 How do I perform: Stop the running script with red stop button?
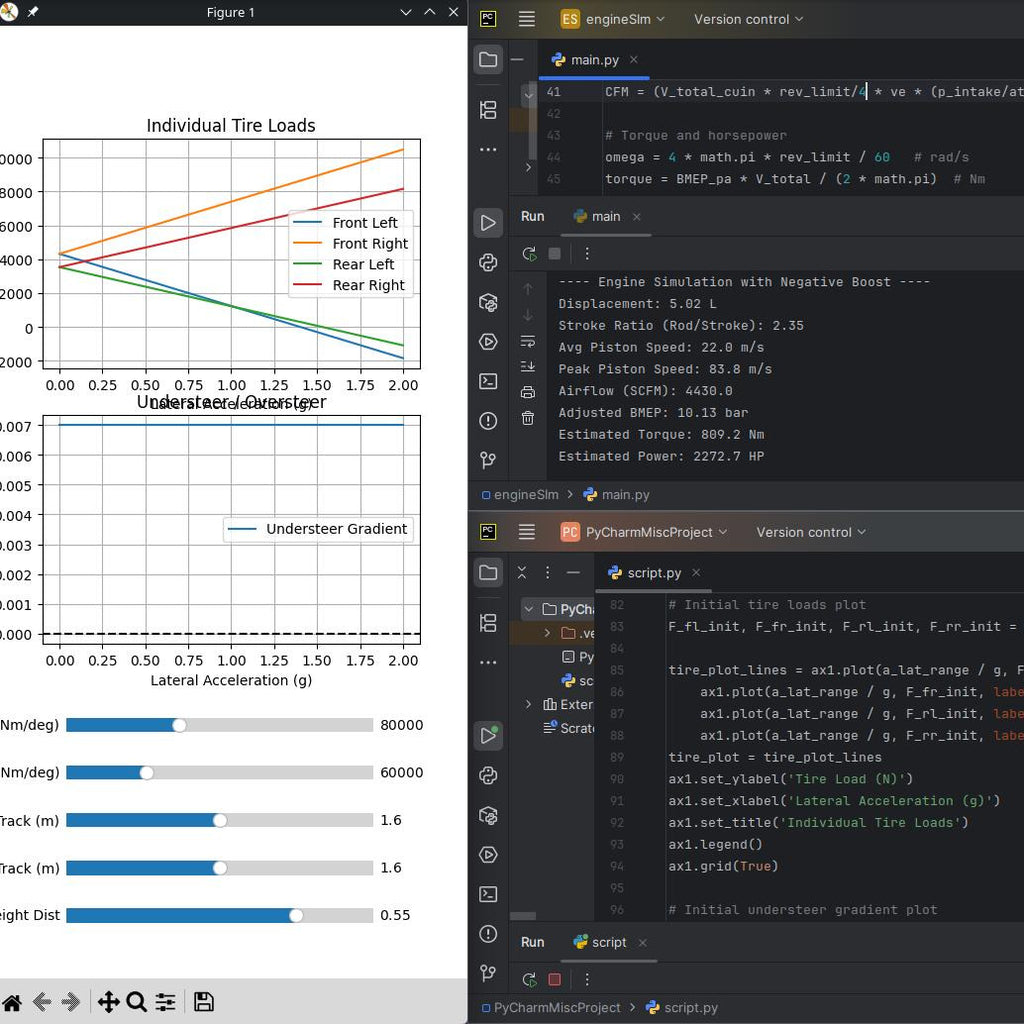pos(555,980)
